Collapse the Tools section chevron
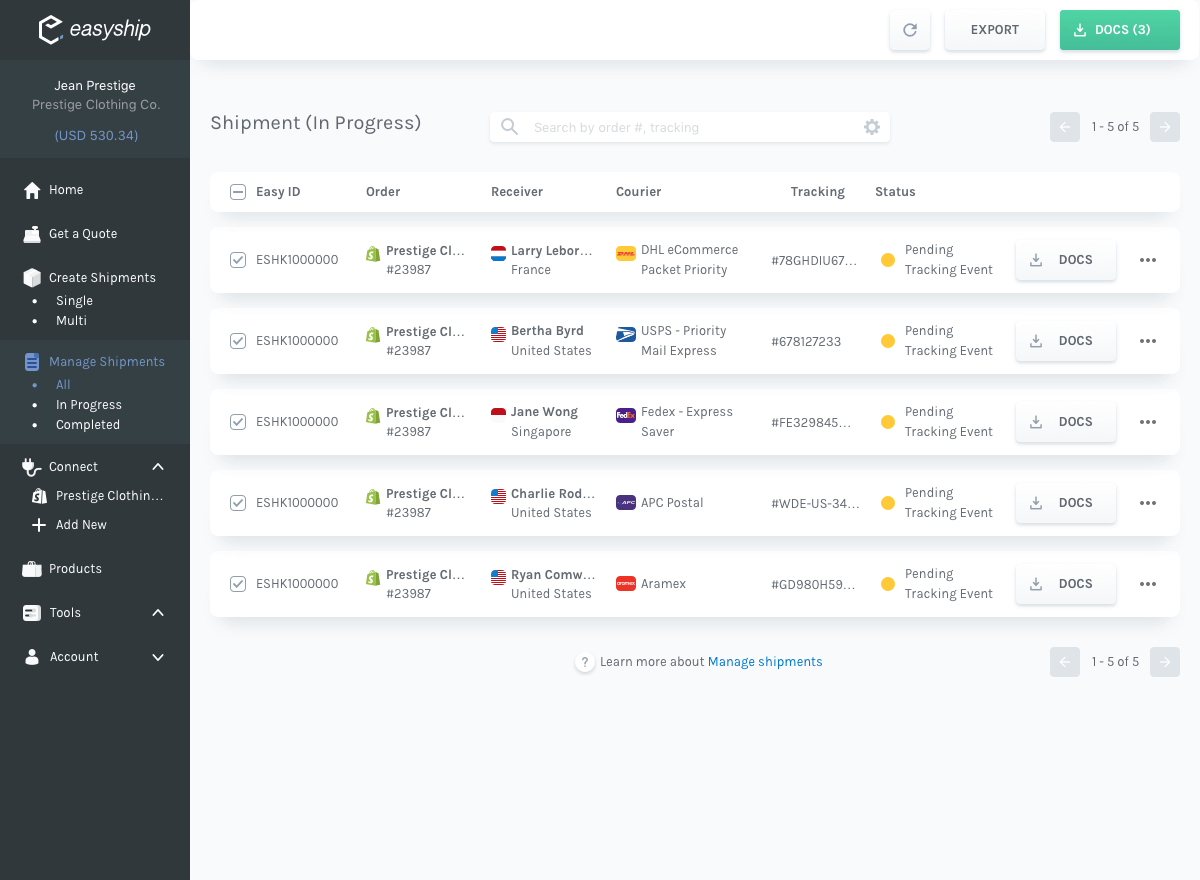1200x880 pixels. [x=158, y=613]
